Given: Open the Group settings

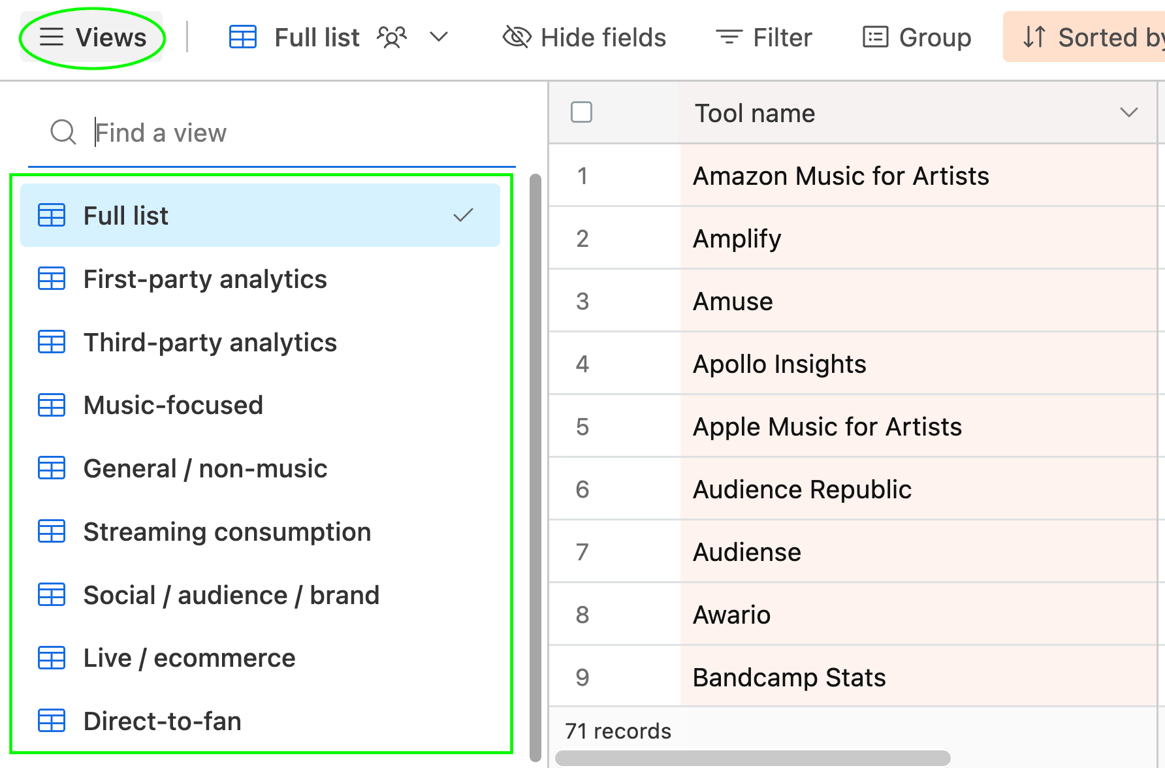Looking at the screenshot, I should 916,38.
